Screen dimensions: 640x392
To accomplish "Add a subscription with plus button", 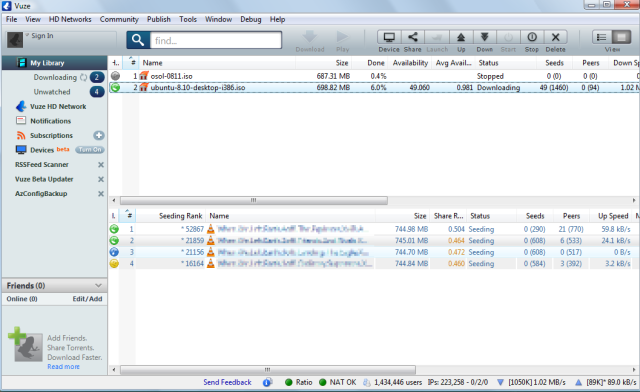I will click(x=98, y=136).
